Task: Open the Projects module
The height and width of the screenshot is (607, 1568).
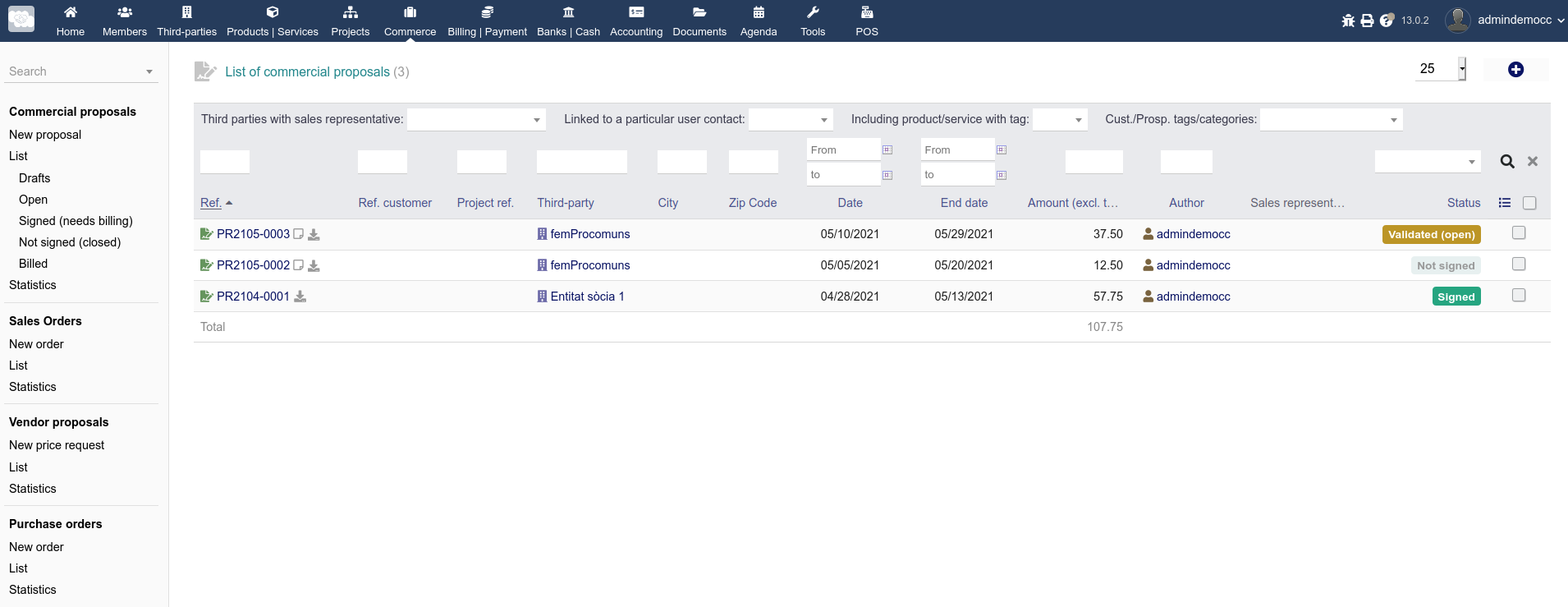Action: 351,21
